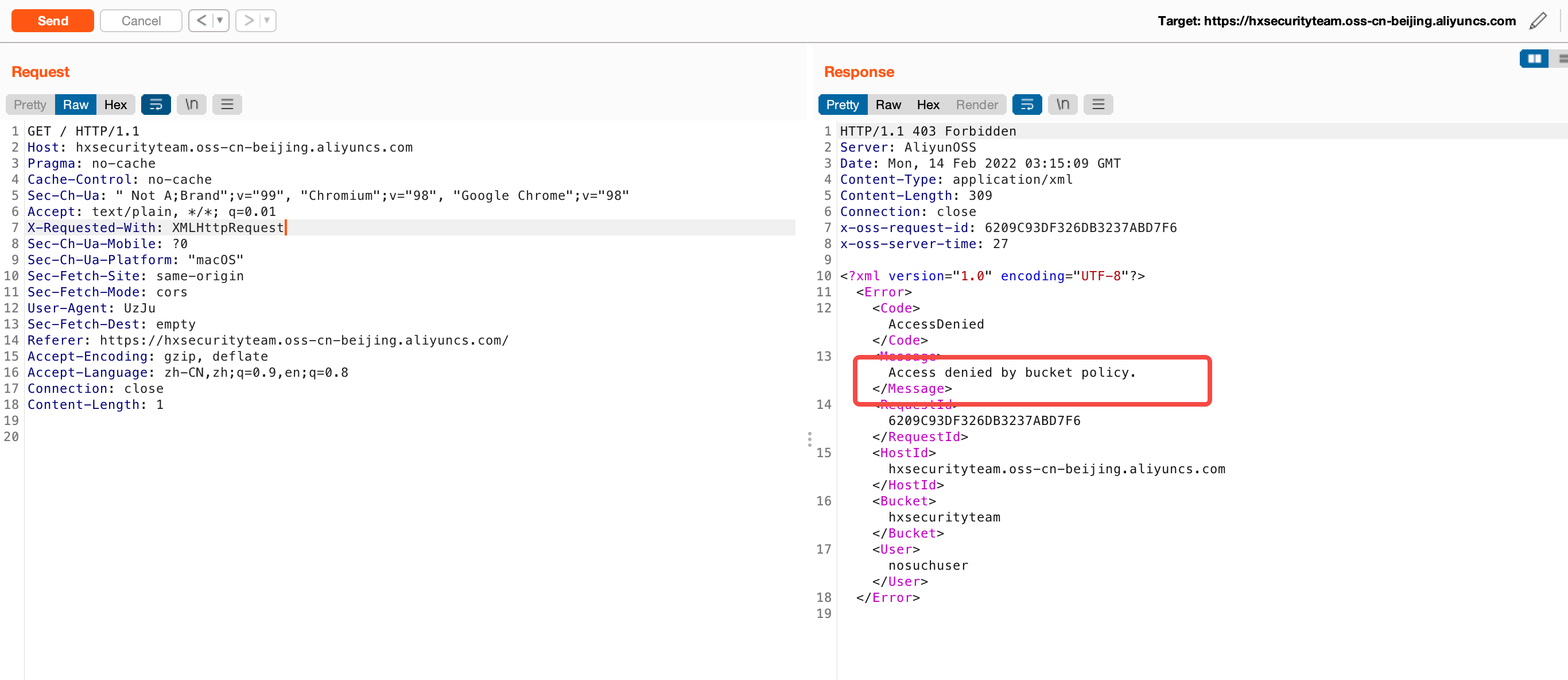This screenshot has width=1568, height=680.
Task: Expand the forward history dropdown arrow
Action: point(267,21)
